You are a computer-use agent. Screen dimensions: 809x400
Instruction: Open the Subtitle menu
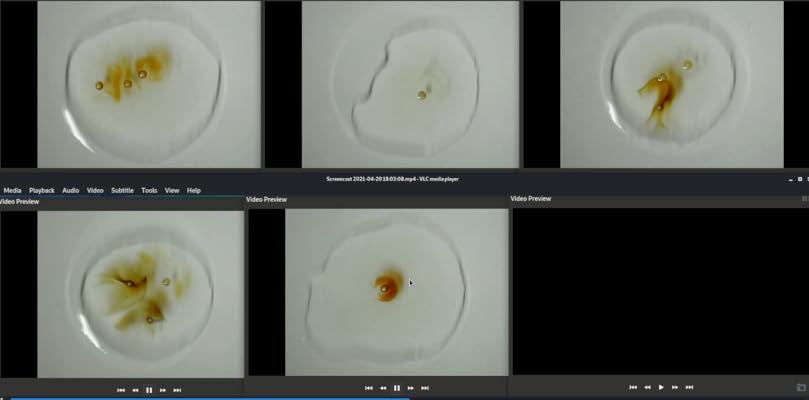(x=122, y=190)
